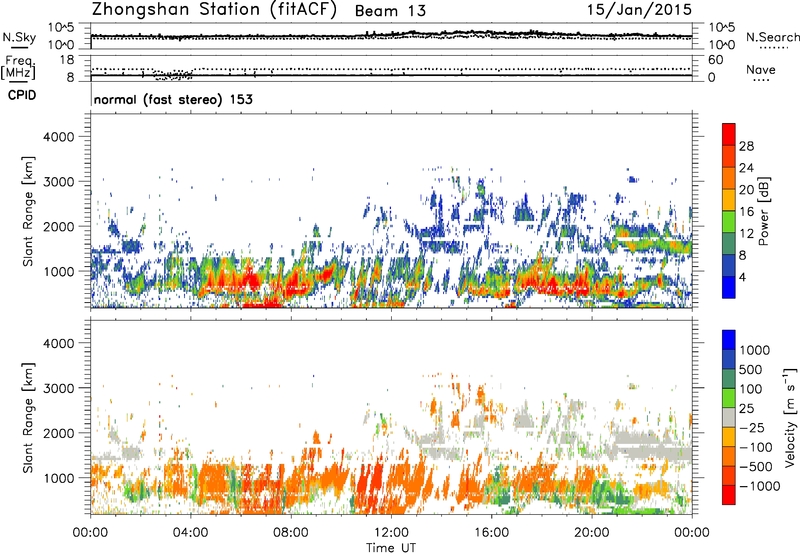Screen dimensions: 800x554
Task: Pick the yellow 16–20 dB power swatch
Action: [x=729, y=200]
